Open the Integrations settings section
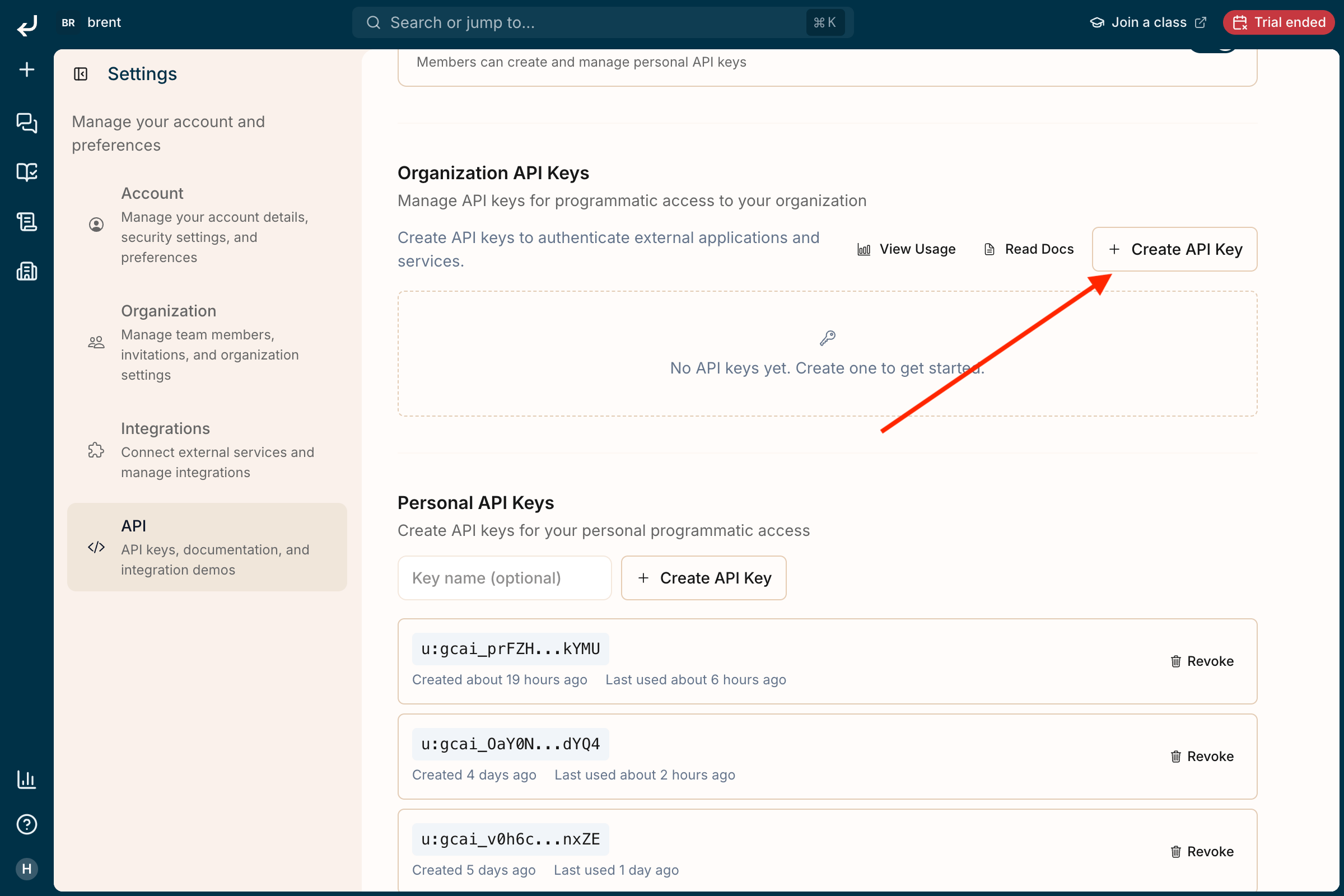 click(207, 450)
